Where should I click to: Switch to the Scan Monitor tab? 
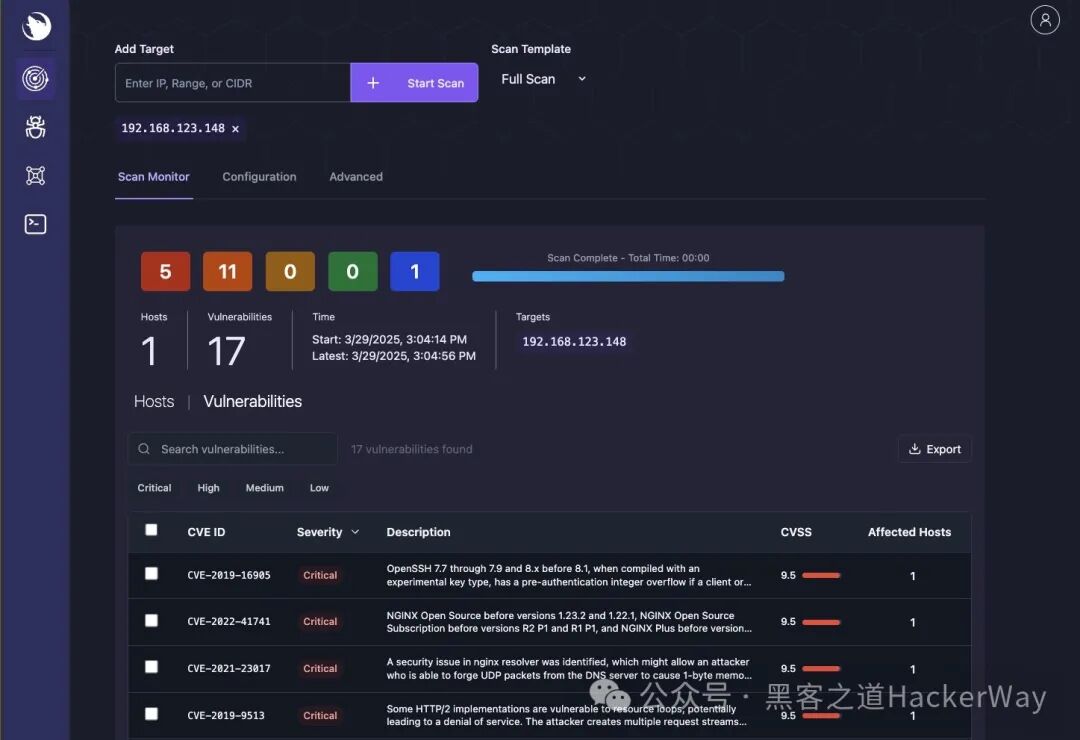[154, 177]
